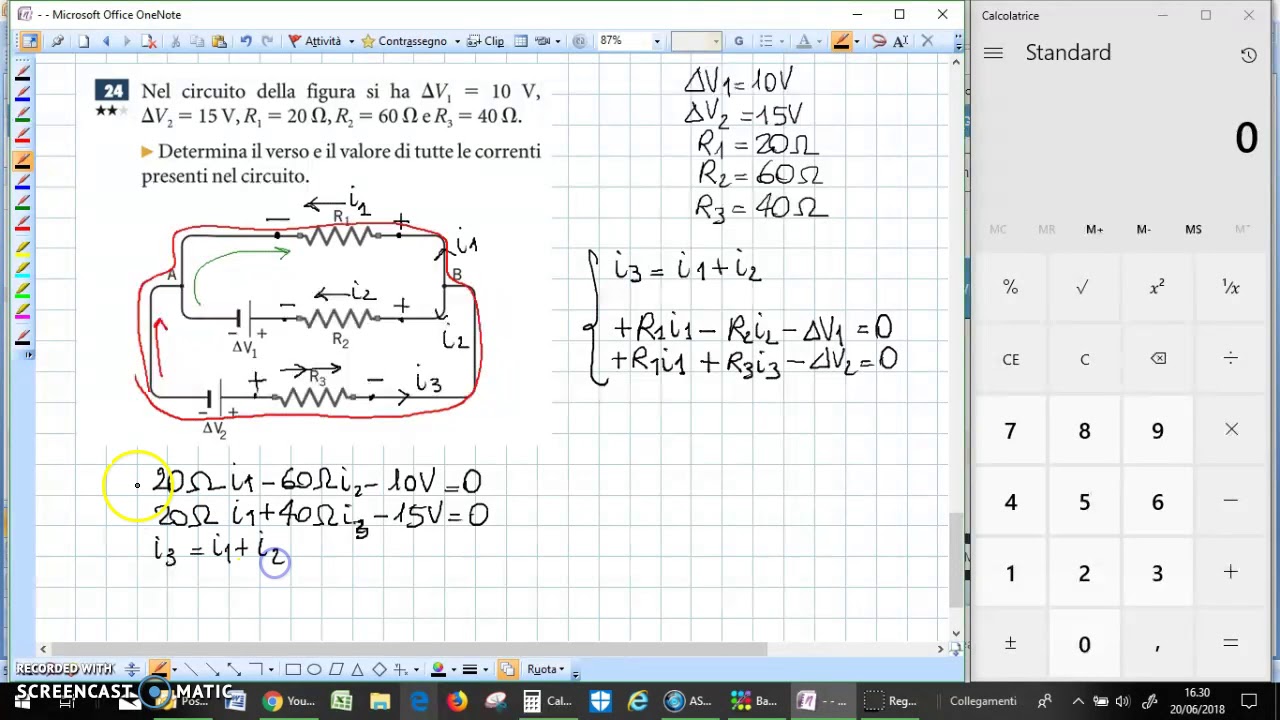The width and height of the screenshot is (1280, 720).
Task: Select the lasso selection tool in toolbar
Action: click(x=878, y=41)
